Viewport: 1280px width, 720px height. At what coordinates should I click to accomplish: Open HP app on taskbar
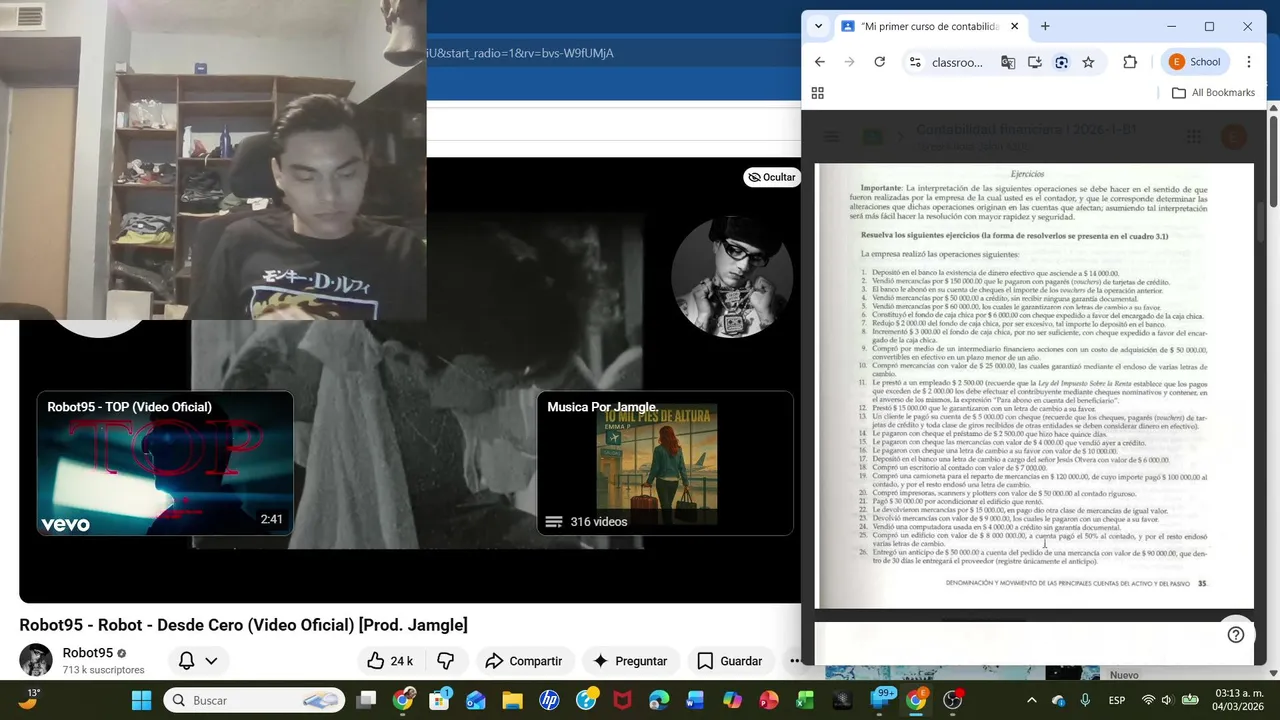549,700
